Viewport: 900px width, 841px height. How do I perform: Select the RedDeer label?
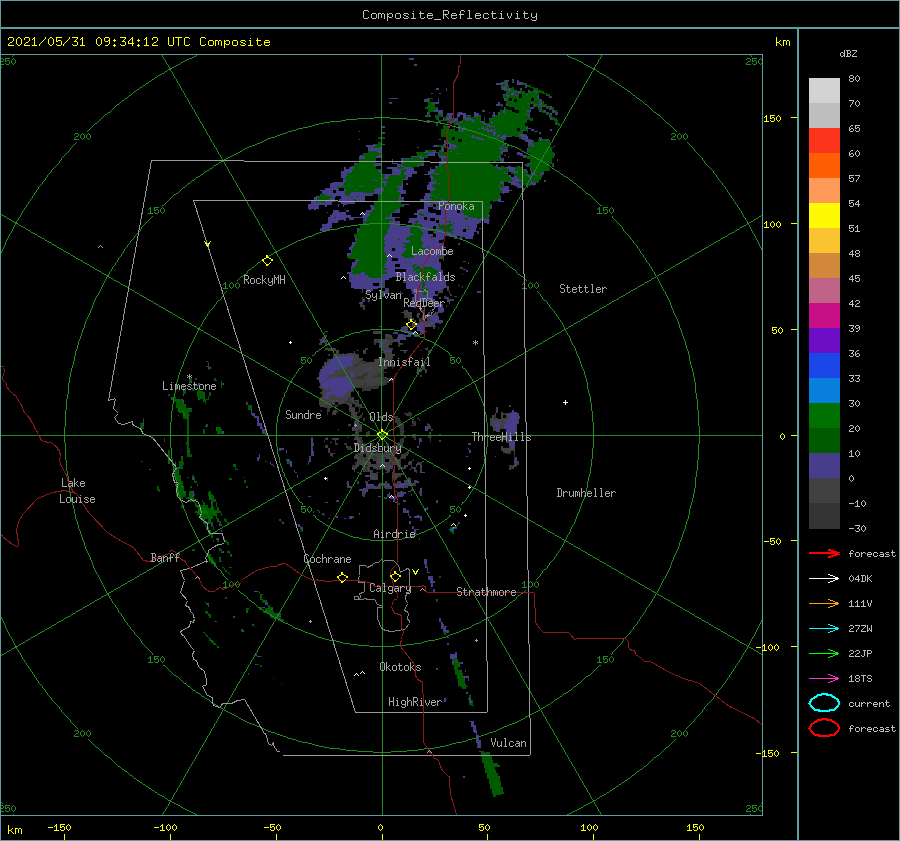[424, 303]
